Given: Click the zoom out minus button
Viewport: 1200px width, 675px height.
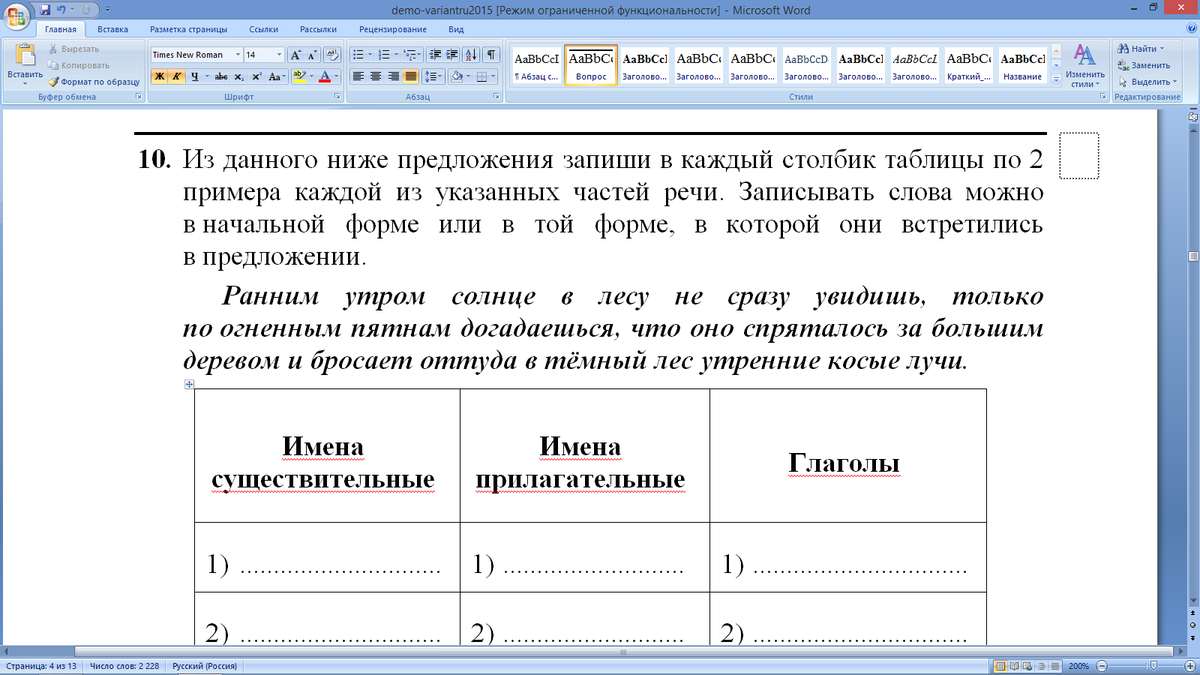Looking at the screenshot, I should click(x=1102, y=666).
